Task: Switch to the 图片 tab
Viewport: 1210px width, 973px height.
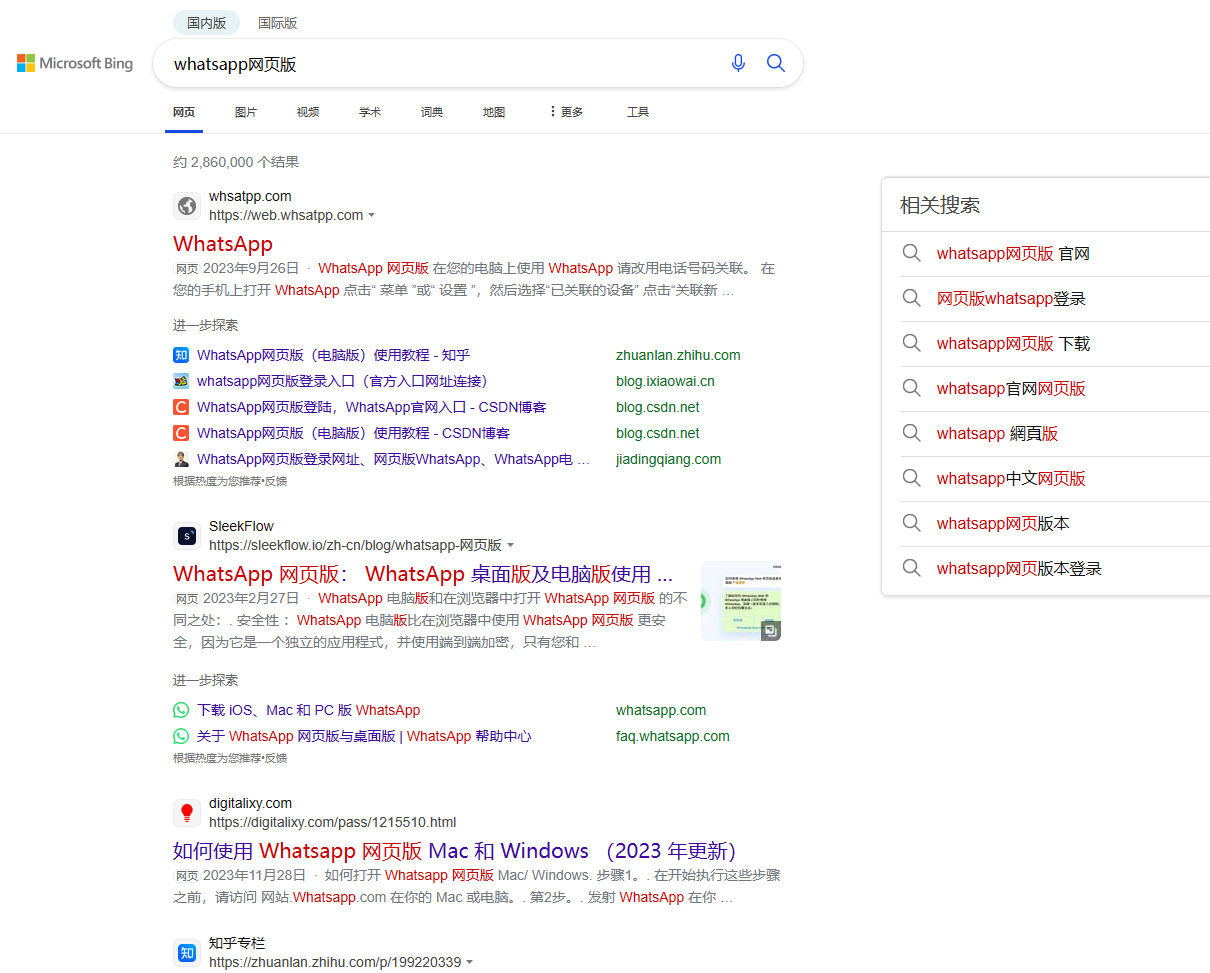Action: click(246, 112)
